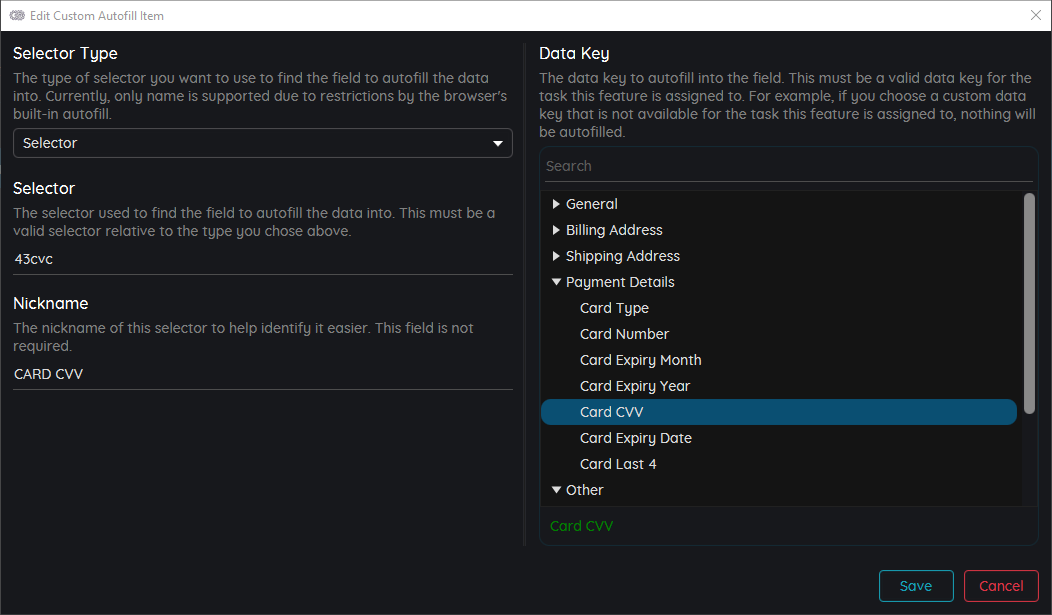Screen dimensions: 1052x615
Task: Click inside the Search field
Action: pos(788,165)
